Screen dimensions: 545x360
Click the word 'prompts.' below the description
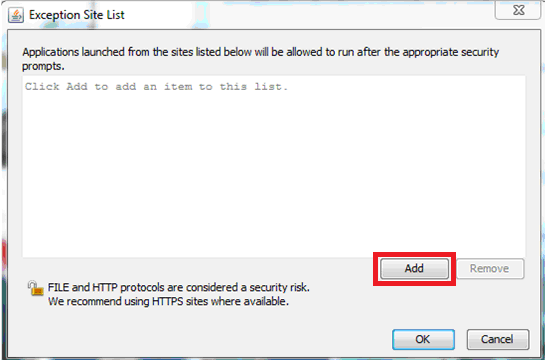point(43,66)
